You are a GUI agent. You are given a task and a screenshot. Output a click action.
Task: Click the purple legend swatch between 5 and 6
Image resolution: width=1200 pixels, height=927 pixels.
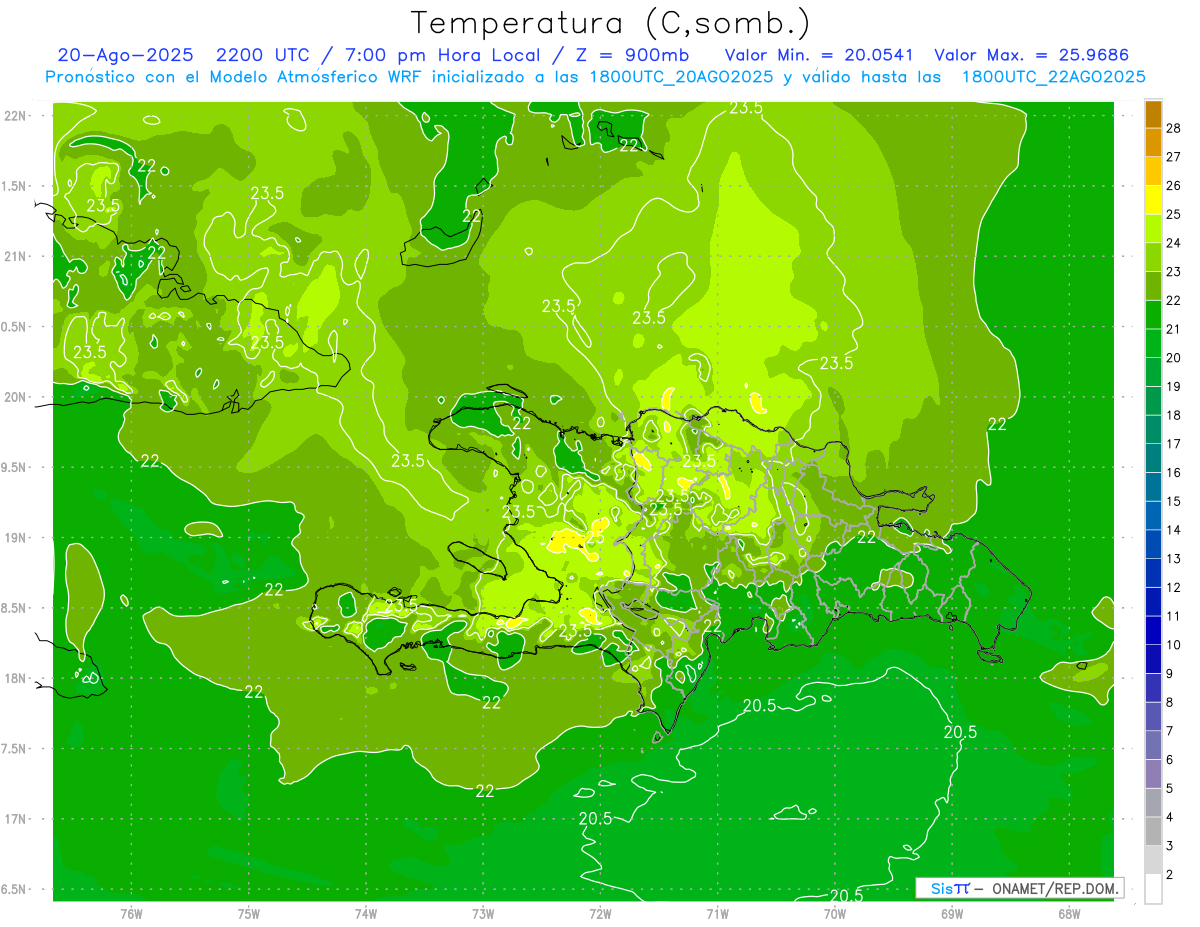[x=1153, y=774]
